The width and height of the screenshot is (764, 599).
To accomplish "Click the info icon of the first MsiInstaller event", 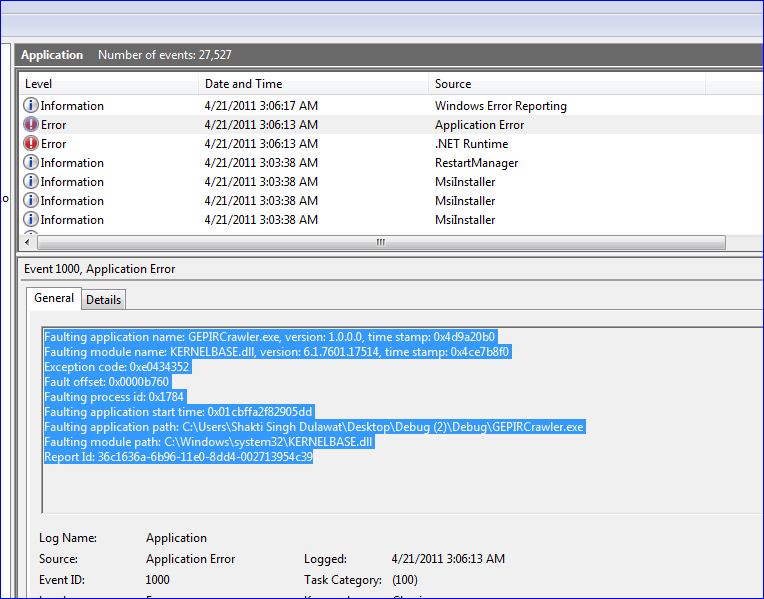I will [31, 181].
